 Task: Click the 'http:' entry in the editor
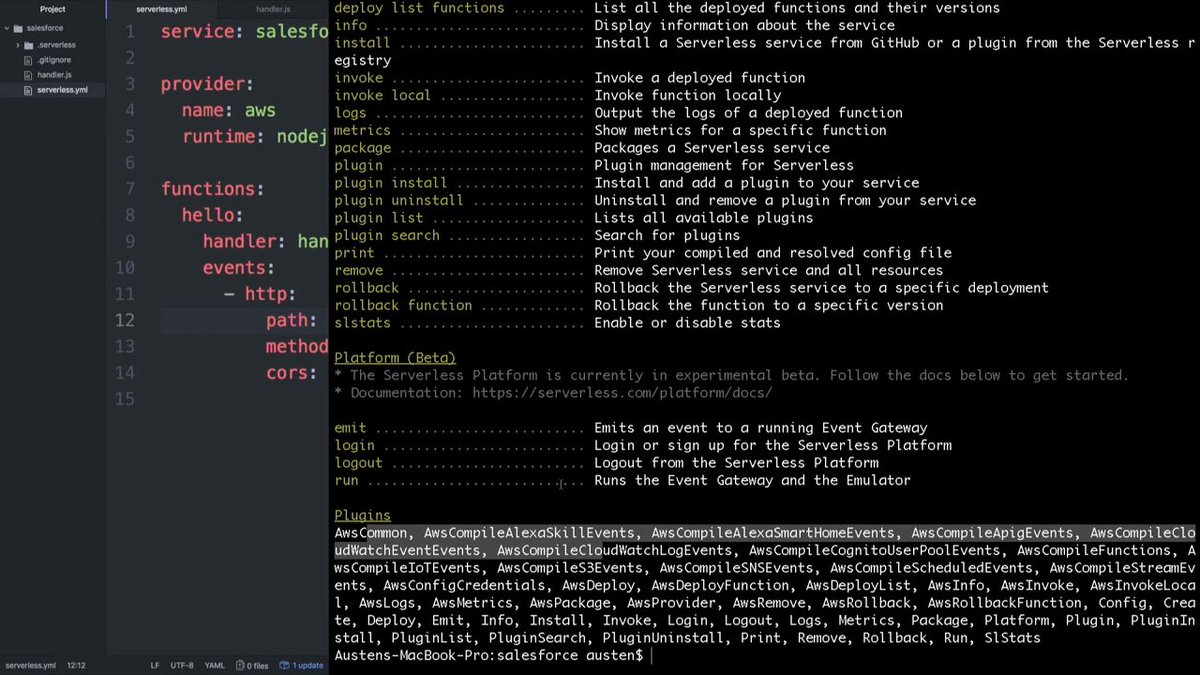tap(271, 294)
